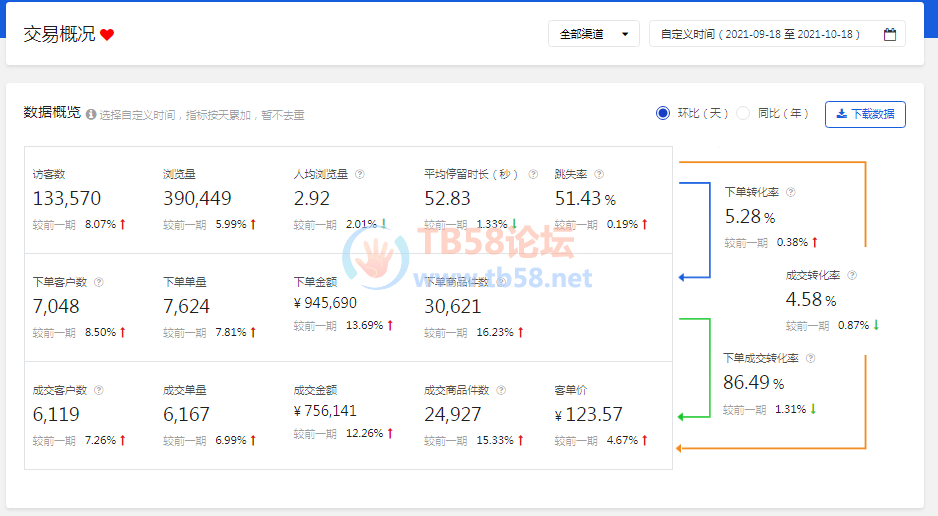Click help icon next to 下单转化率
Image resolution: width=938 pixels, height=516 pixels.
tap(791, 191)
